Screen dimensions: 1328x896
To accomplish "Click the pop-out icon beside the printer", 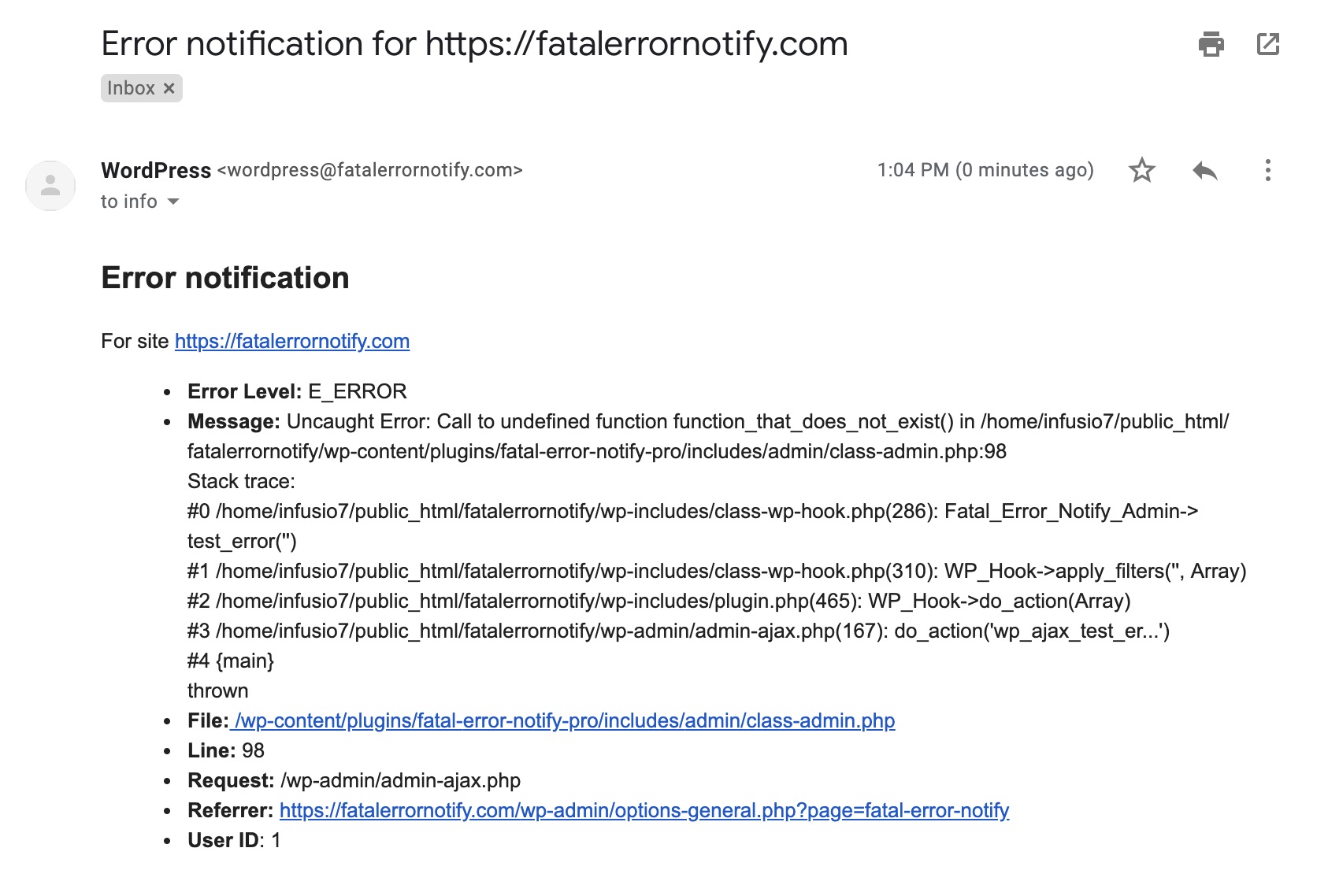I will point(1270,45).
